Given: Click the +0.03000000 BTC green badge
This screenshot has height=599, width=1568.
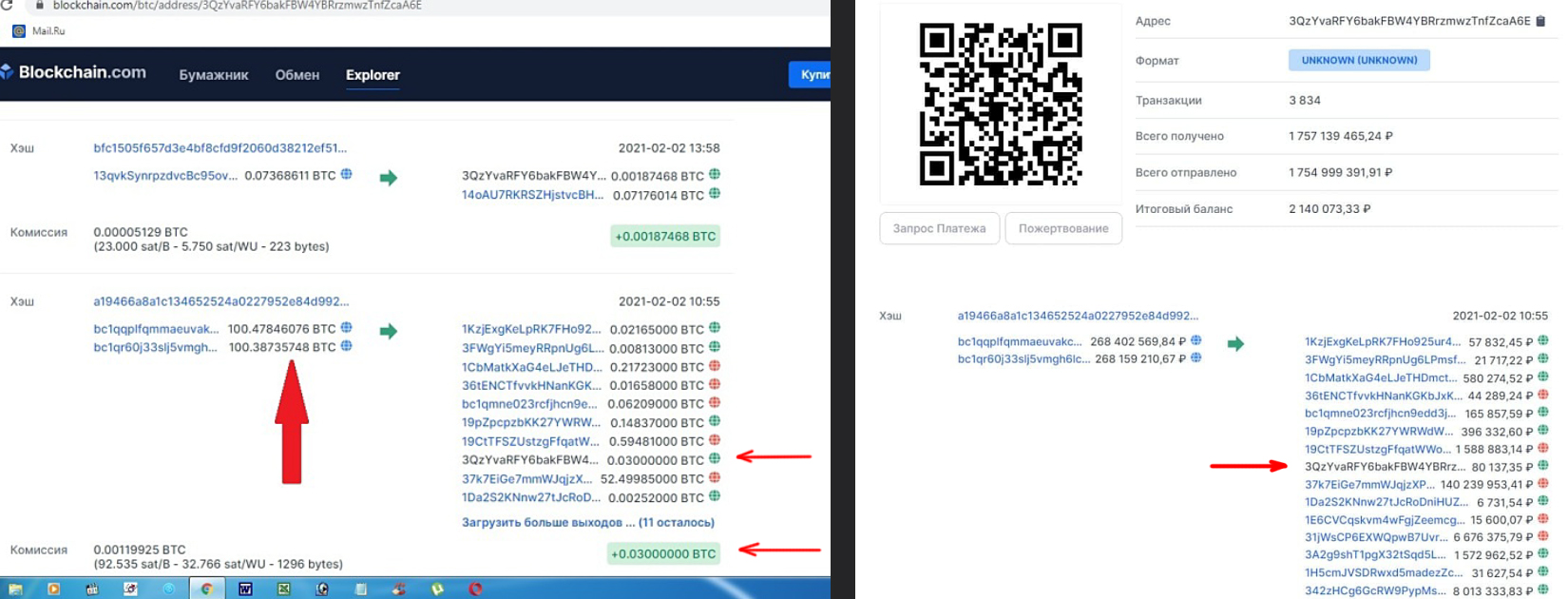Looking at the screenshot, I should click(x=663, y=553).
